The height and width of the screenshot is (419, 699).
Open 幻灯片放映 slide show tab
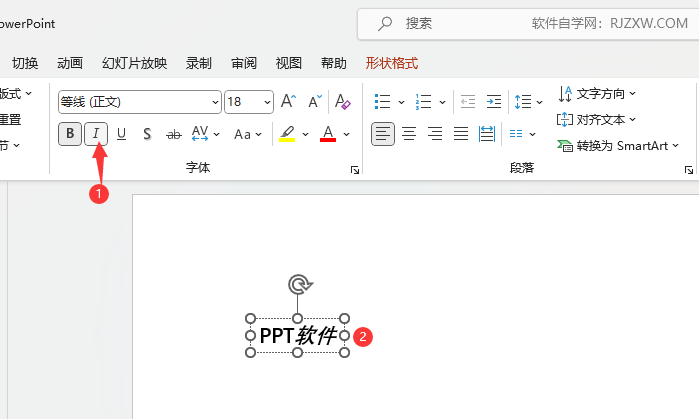(x=135, y=63)
